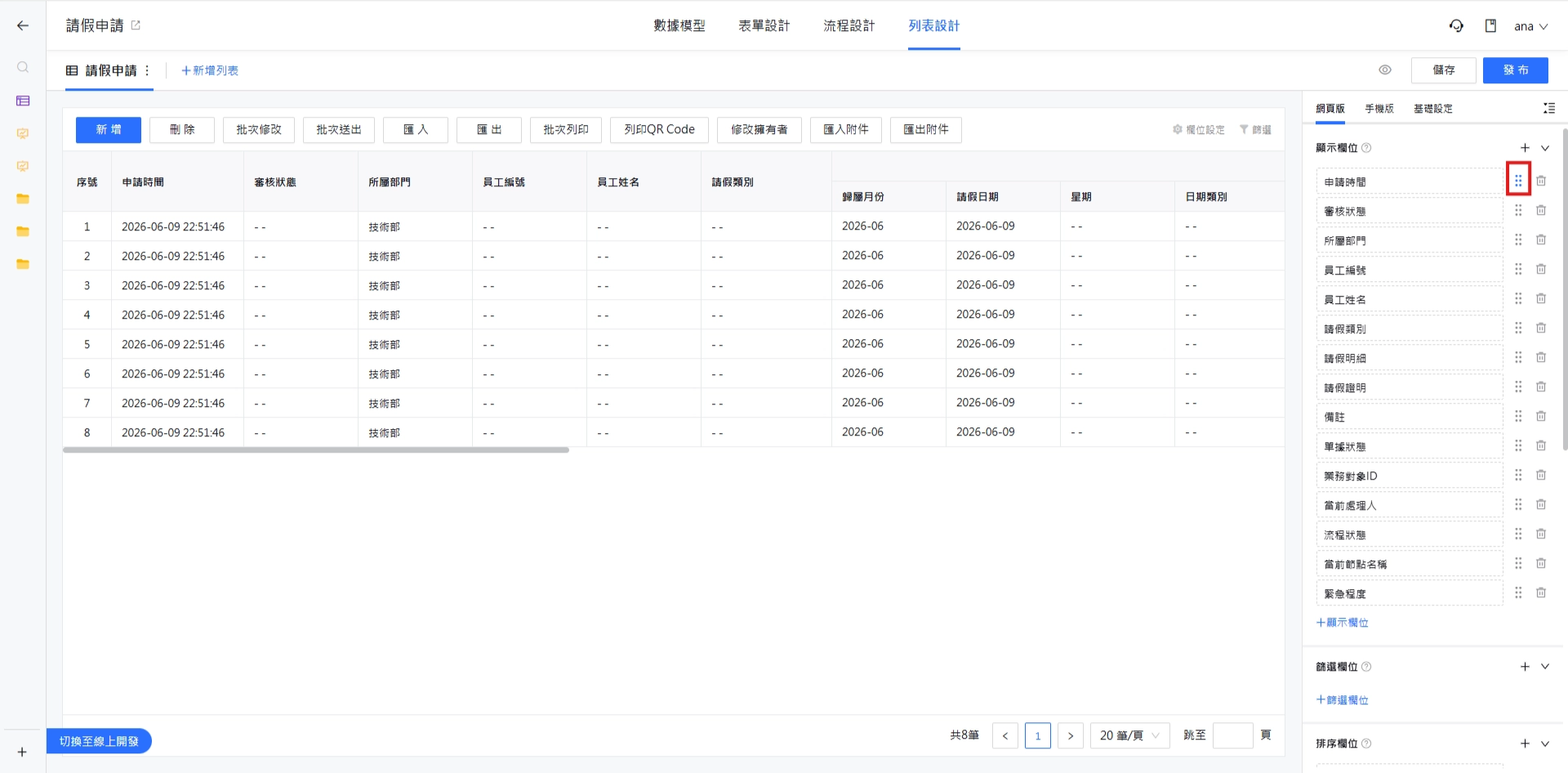Click the right panel vertical scrollbar
1568x773 pixels.
pyautogui.click(x=1565, y=288)
